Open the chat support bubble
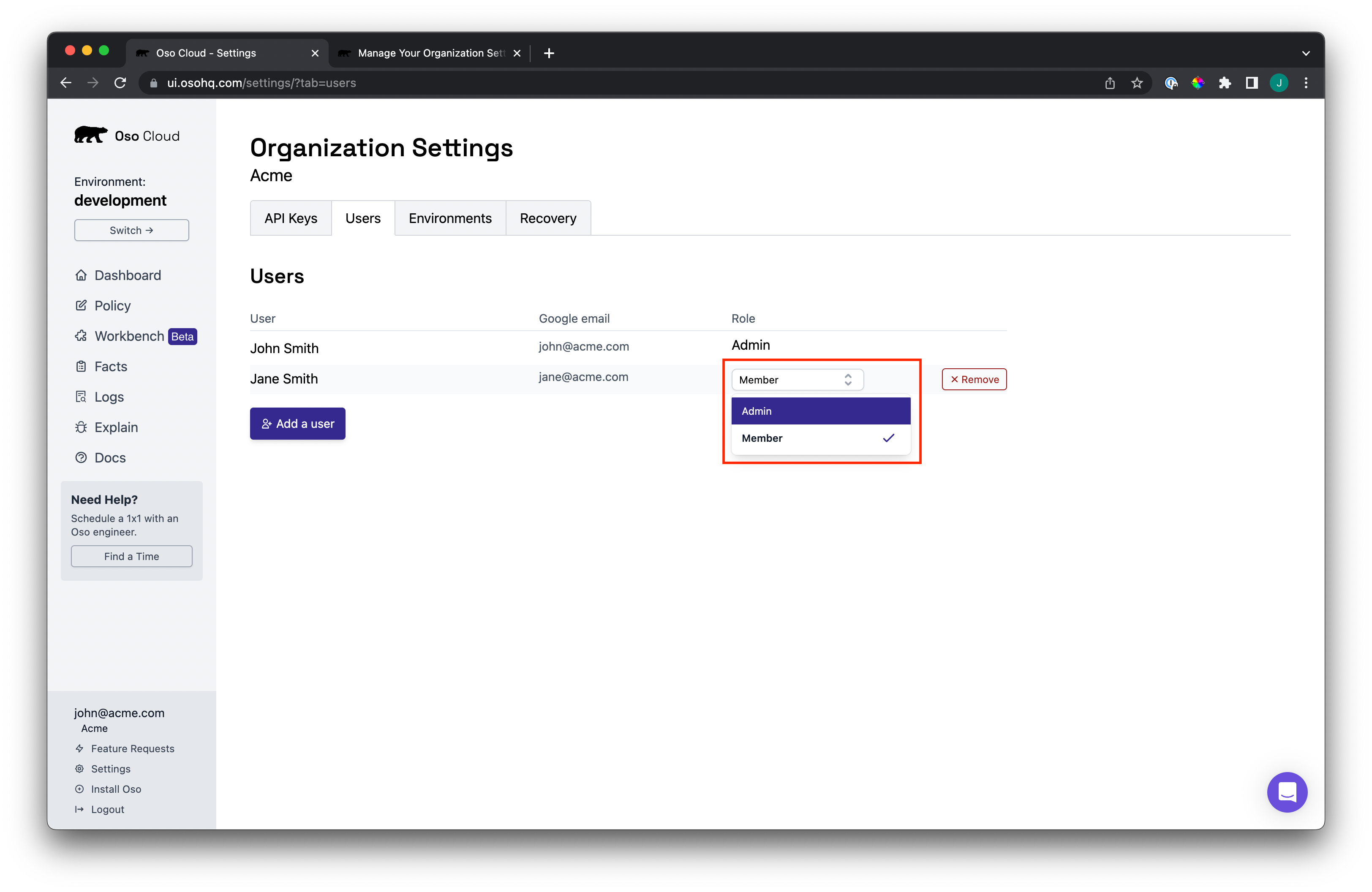Image resolution: width=1372 pixels, height=892 pixels. [x=1287, y=792]
